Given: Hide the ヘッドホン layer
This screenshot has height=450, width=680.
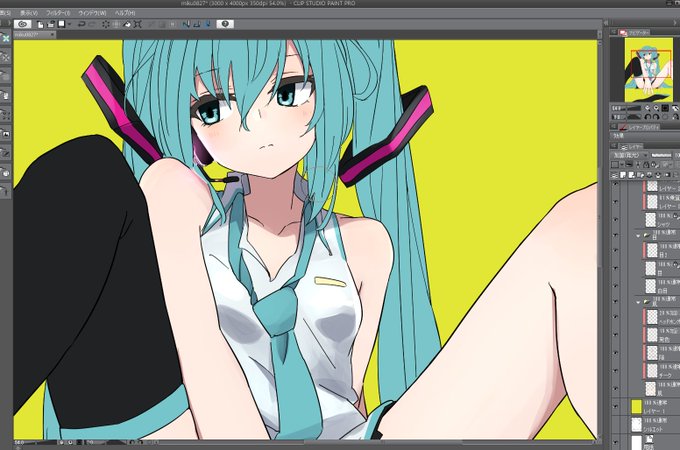Looking at the screenshot, I should (615, 317).
